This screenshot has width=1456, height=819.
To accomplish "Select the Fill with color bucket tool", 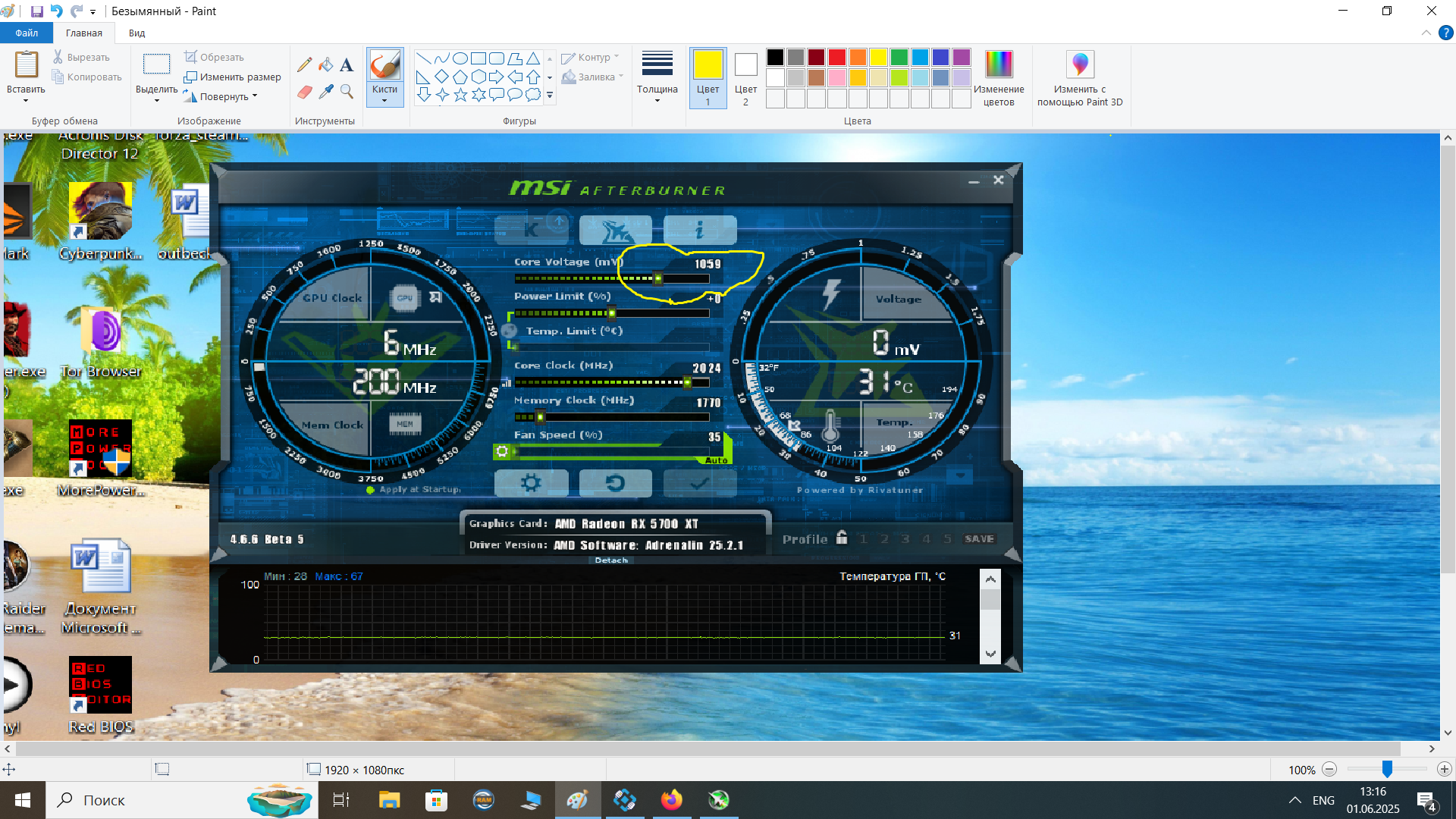I will [325, 65].
